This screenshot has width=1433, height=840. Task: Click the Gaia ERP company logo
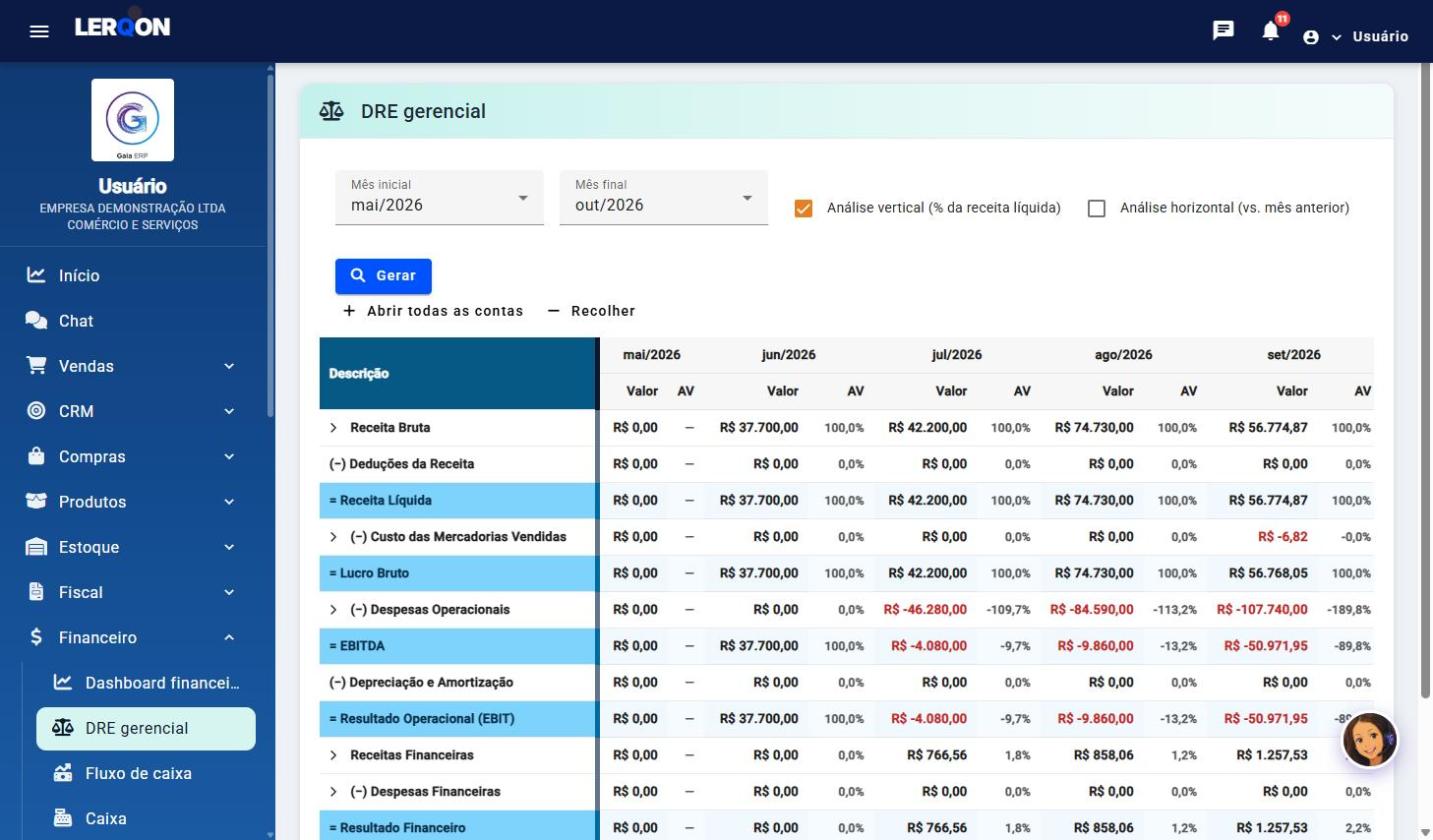coord(133,120)
